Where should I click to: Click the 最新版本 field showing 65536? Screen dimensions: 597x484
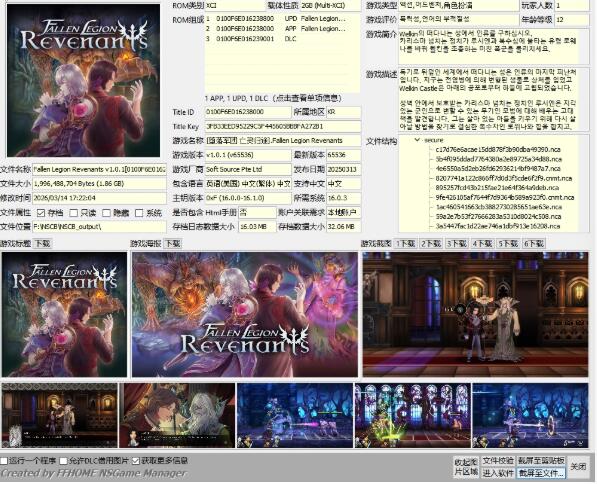[343, 155]
